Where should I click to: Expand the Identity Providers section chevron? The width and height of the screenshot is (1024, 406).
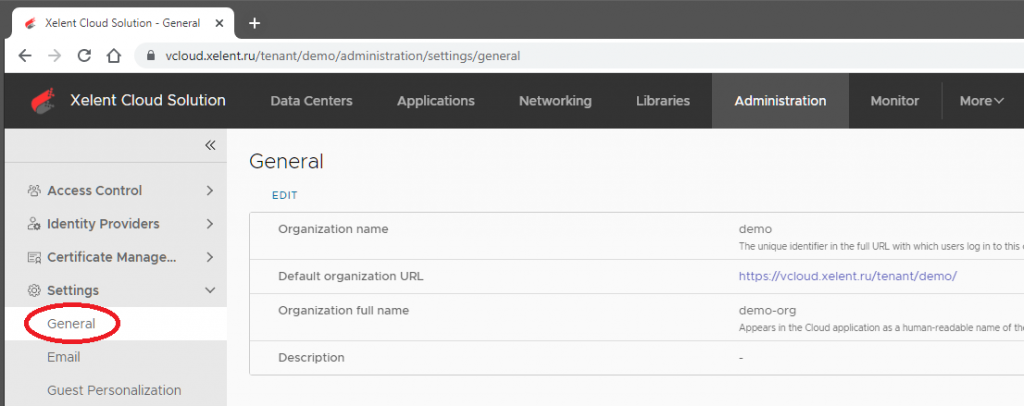tap(210, 224)
